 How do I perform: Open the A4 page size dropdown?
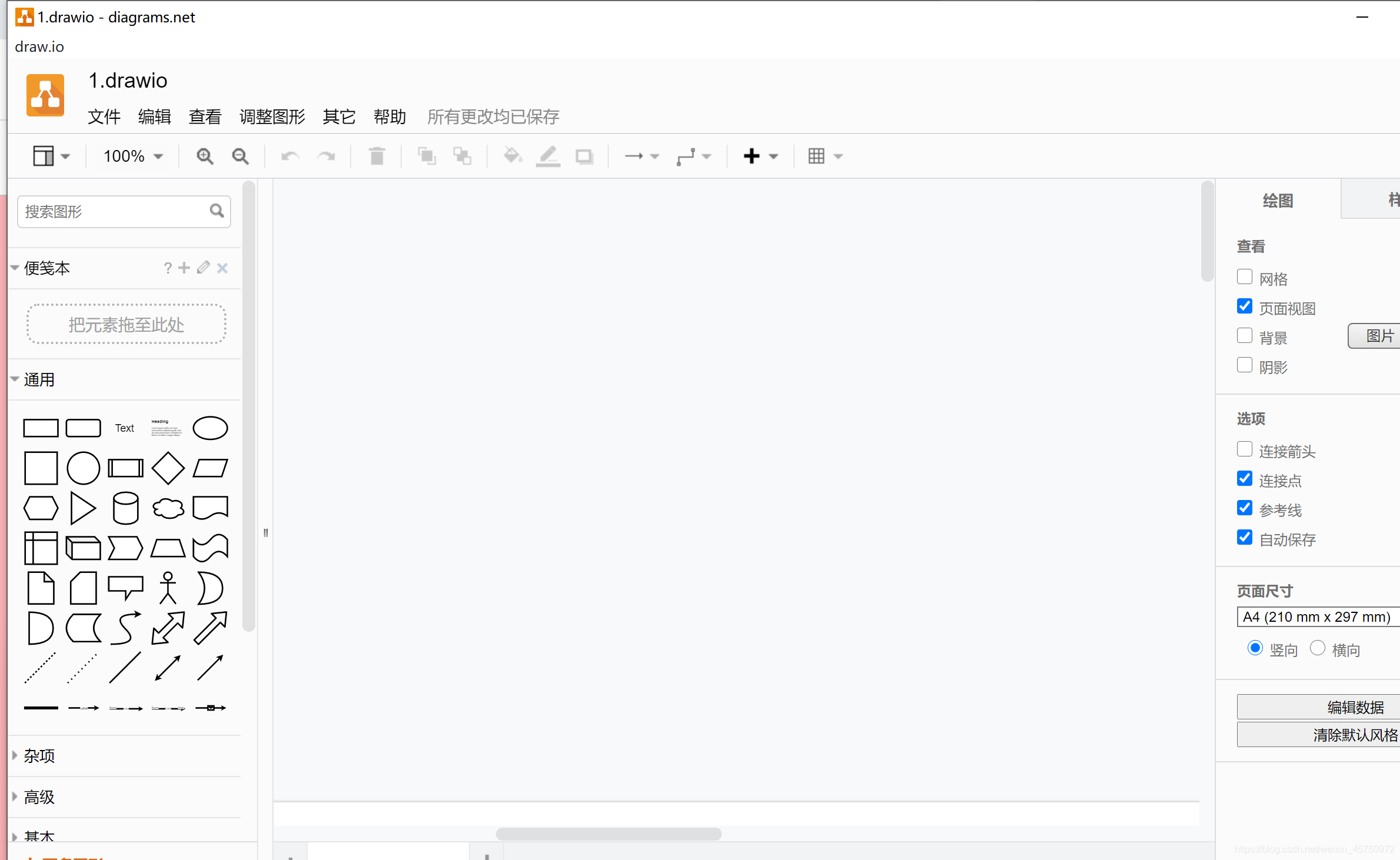1318,617
